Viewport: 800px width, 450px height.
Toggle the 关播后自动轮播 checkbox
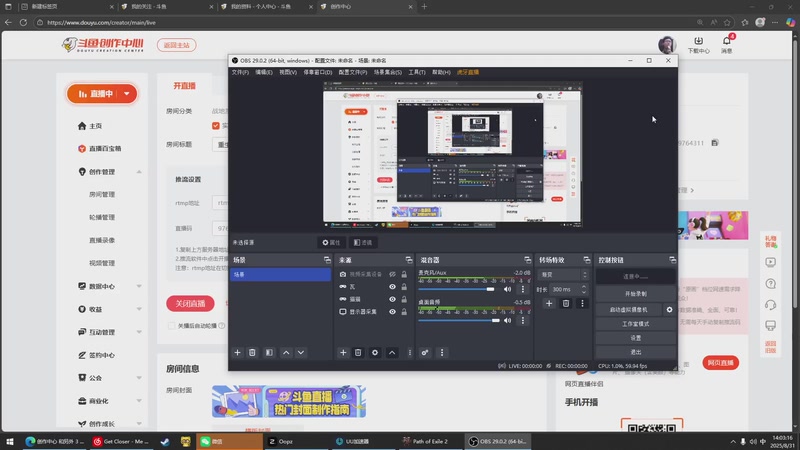171,326
